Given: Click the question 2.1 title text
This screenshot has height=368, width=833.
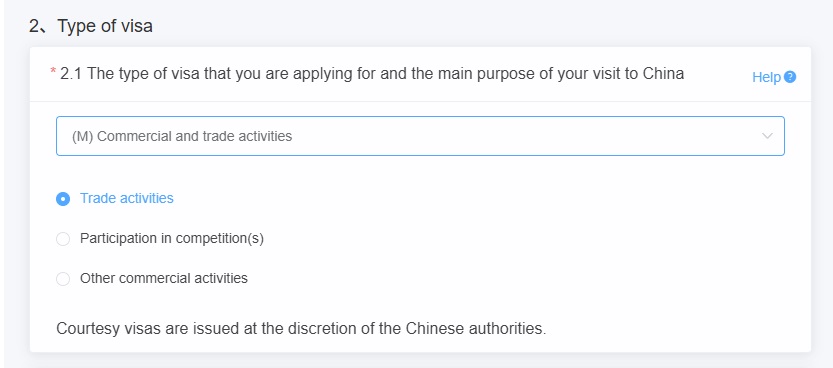Looking at the screenshot, I should click(372, 74).
